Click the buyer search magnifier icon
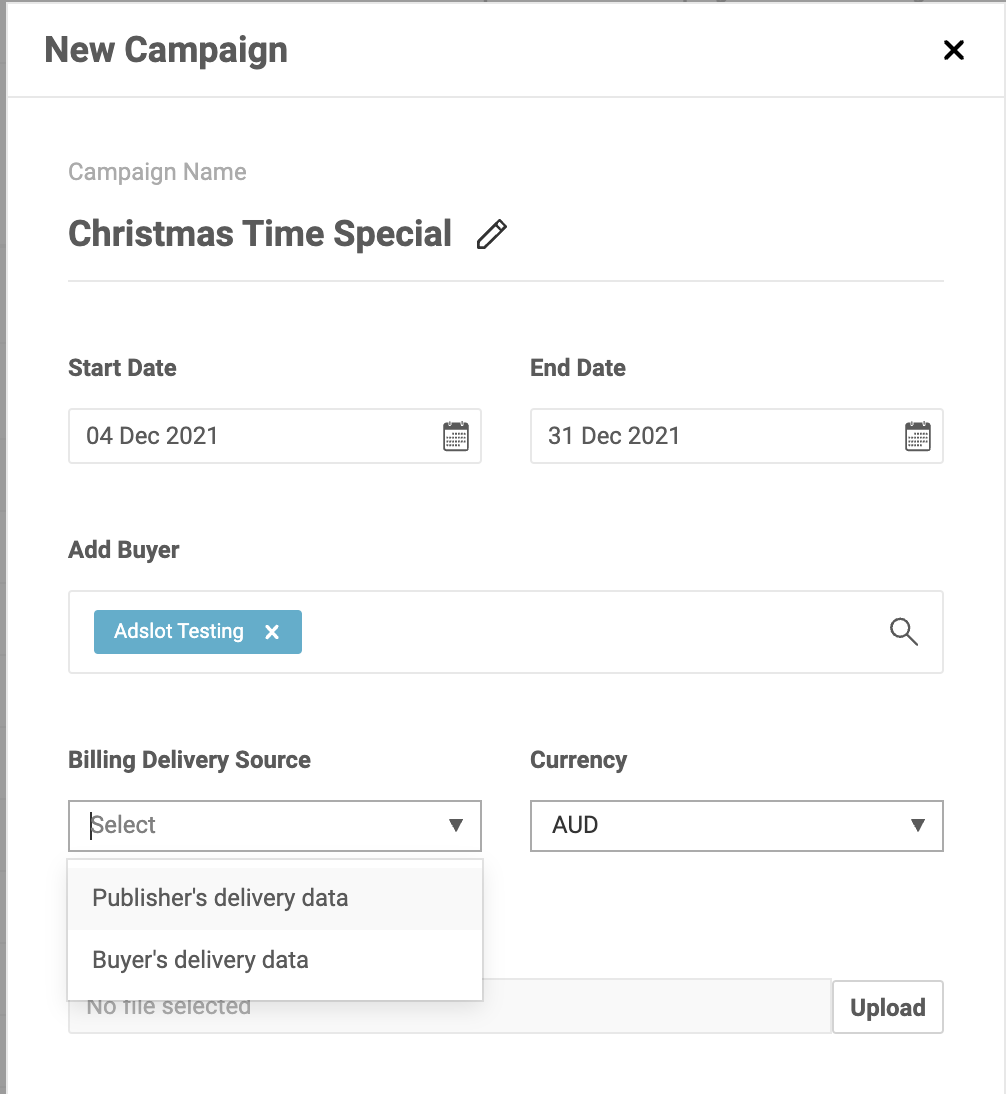 pyautogui.click(x=903, y=631)
